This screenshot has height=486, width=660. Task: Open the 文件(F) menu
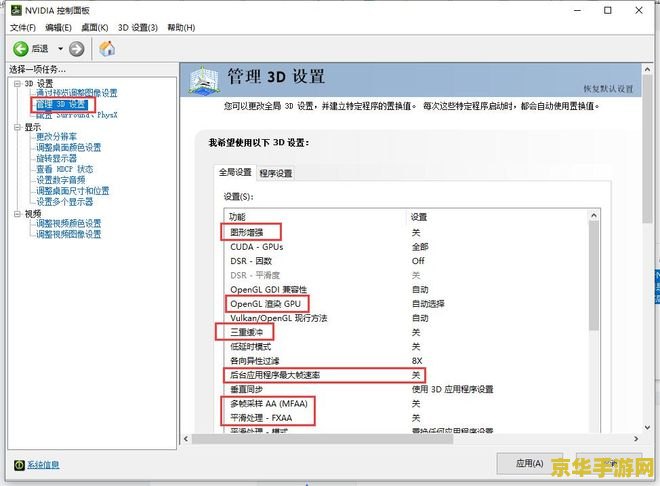click(x=23, y=28)
